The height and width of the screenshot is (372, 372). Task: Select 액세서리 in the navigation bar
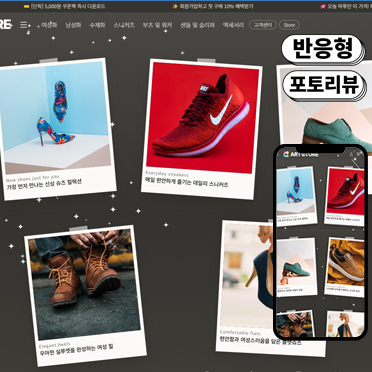(233, 25)
